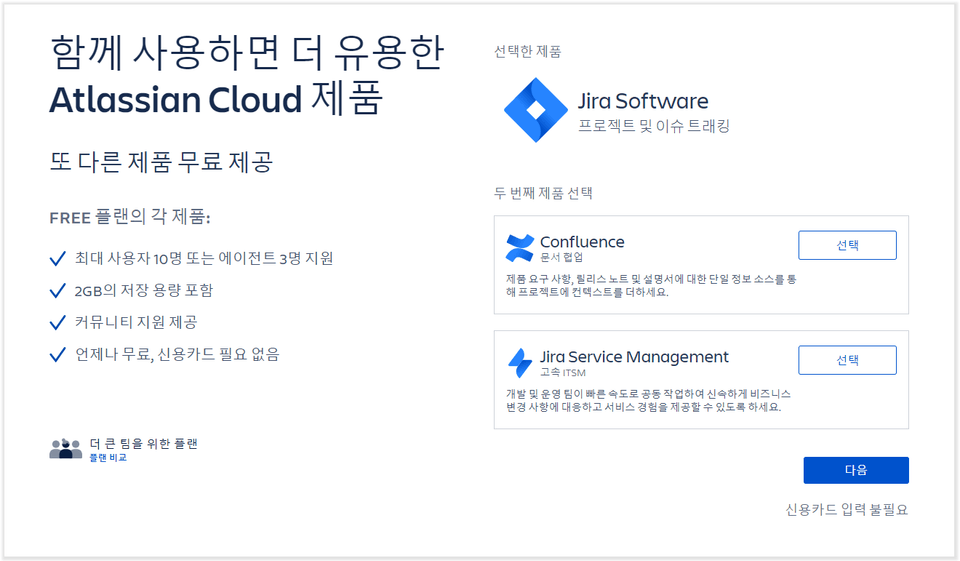960x561 pixels.
Task: Click the Jira Service Management title
Action: [634, 356]
